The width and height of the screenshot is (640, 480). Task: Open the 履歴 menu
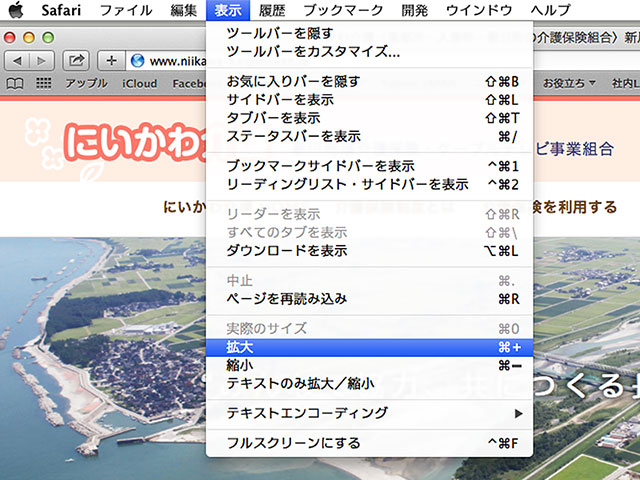pyautogui.click(x=272, y=10)
